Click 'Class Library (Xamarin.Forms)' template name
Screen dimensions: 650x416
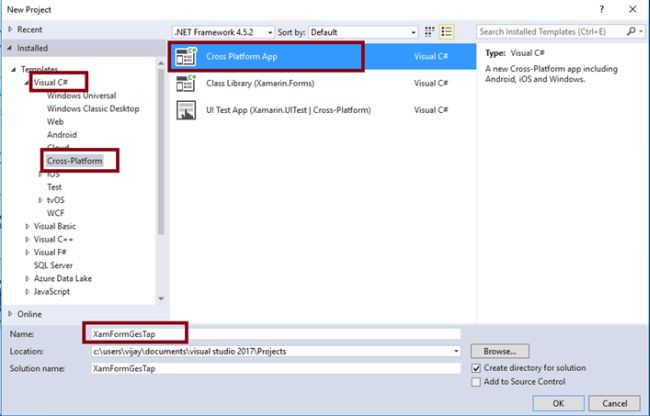260,83
